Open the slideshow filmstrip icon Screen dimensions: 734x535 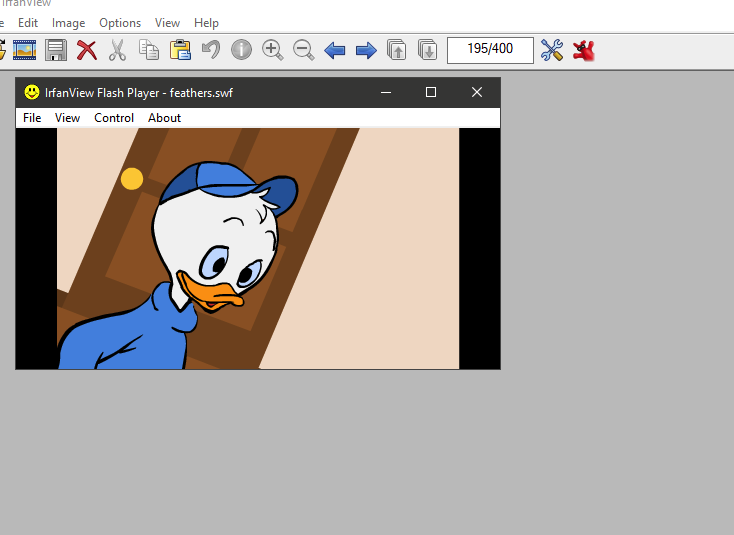tap(25, 50)
